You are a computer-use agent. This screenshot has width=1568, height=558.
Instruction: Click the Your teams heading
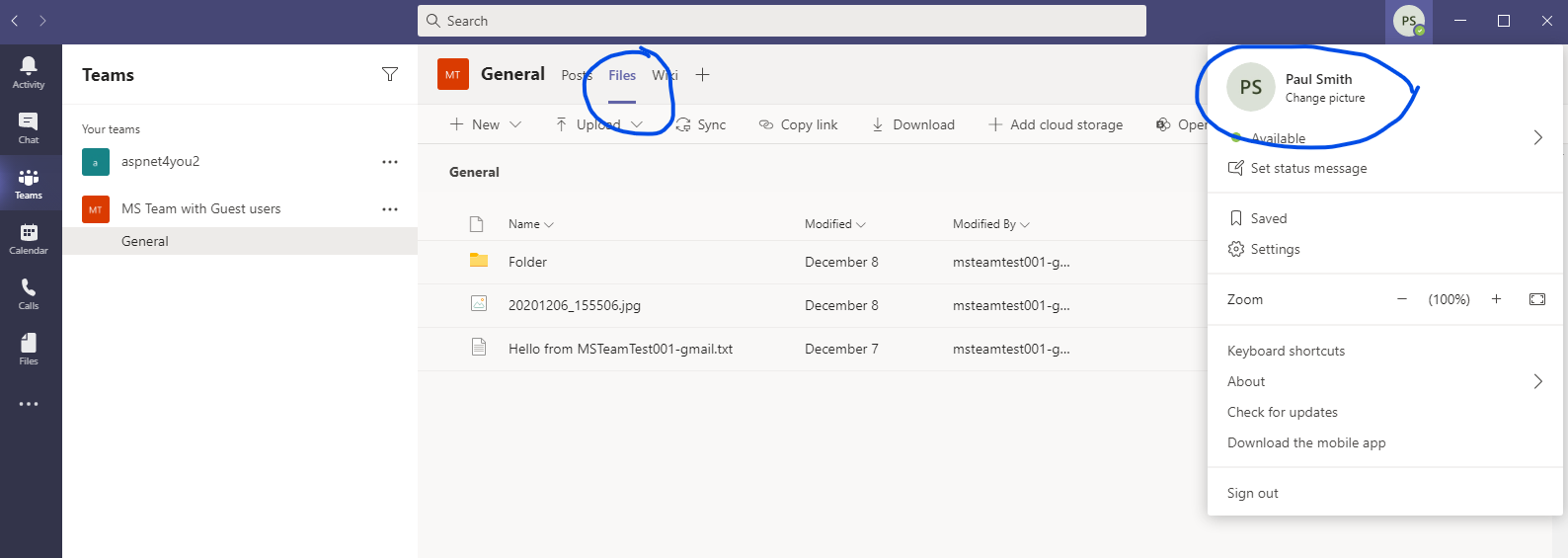click(111, 129)
